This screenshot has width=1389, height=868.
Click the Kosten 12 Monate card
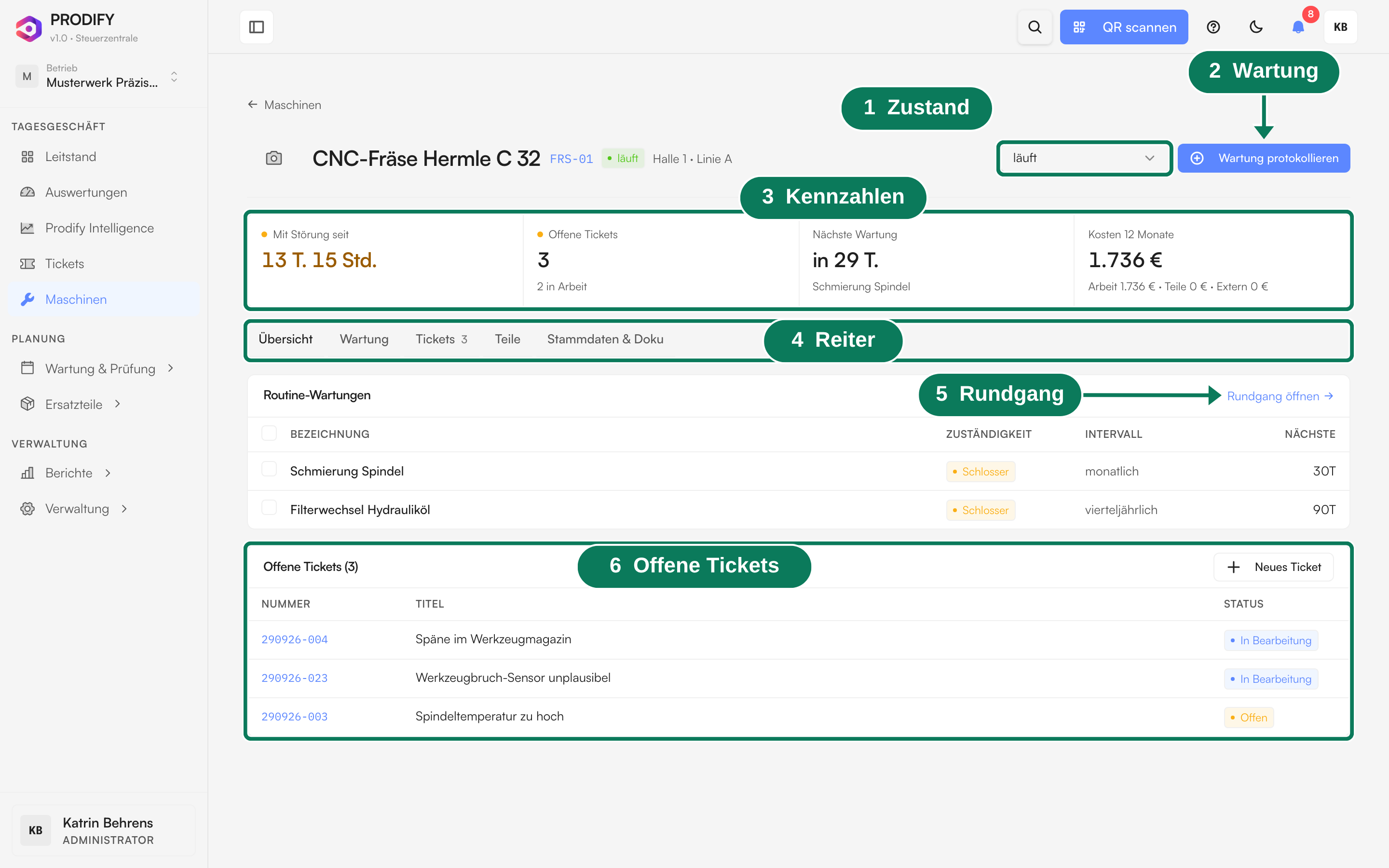1211,260
